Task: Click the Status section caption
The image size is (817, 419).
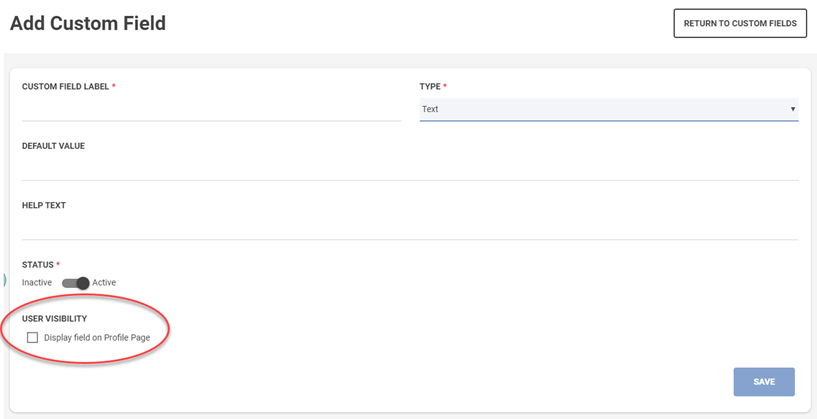Action: pos(38,265)
